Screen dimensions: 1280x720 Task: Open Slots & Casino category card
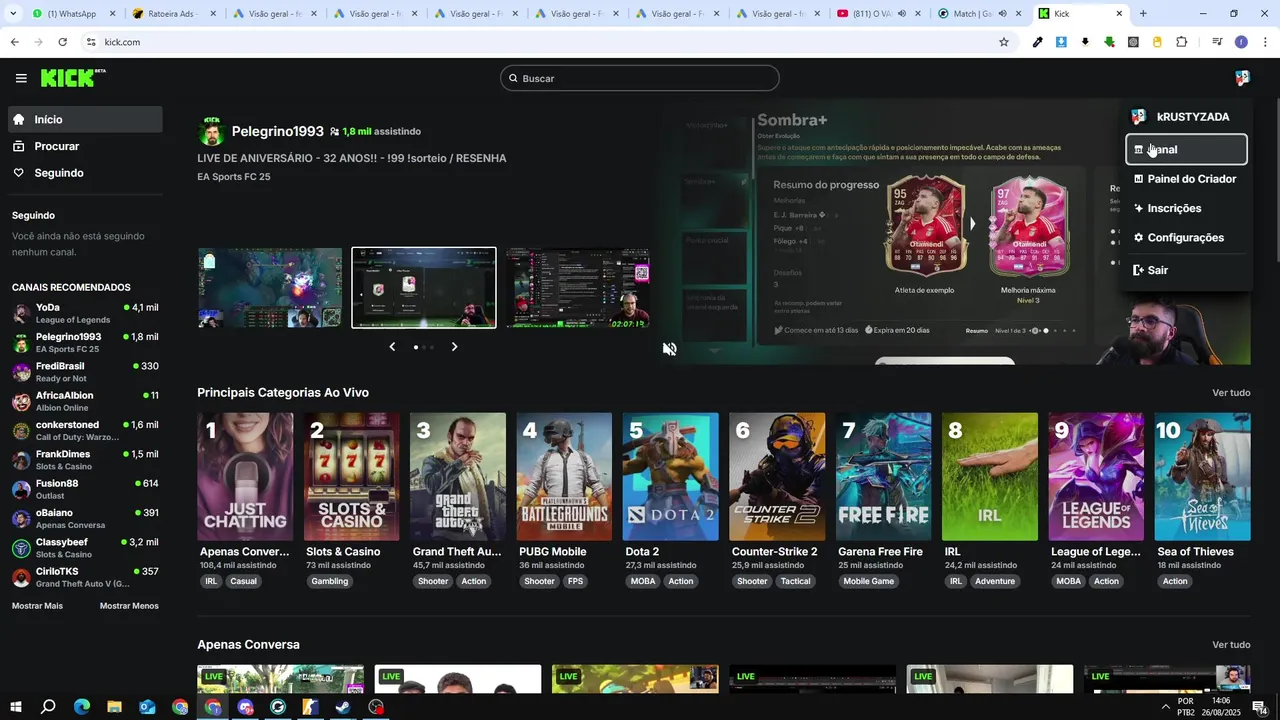coord(352,477)
